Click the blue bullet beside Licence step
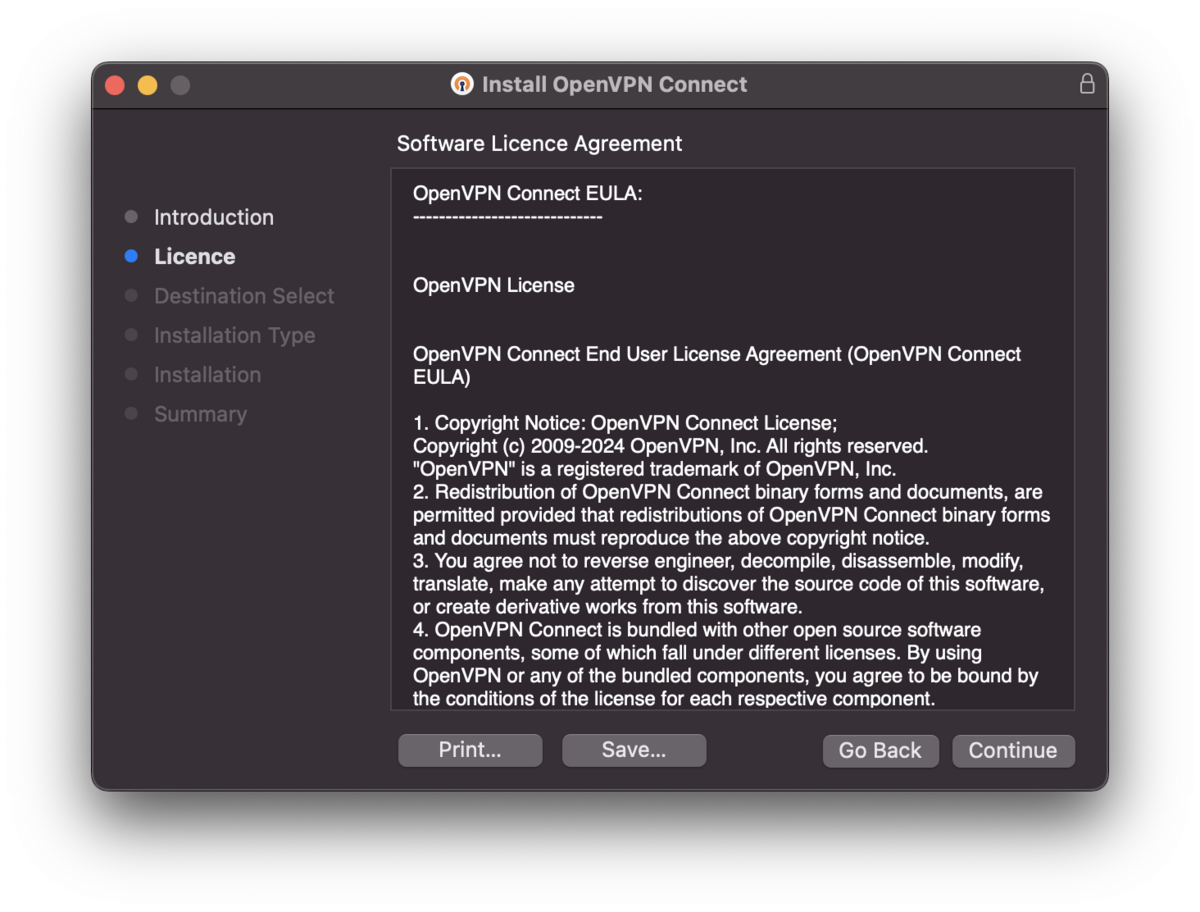Screen dimensions: 1200x912 click(x=131, y=256)
